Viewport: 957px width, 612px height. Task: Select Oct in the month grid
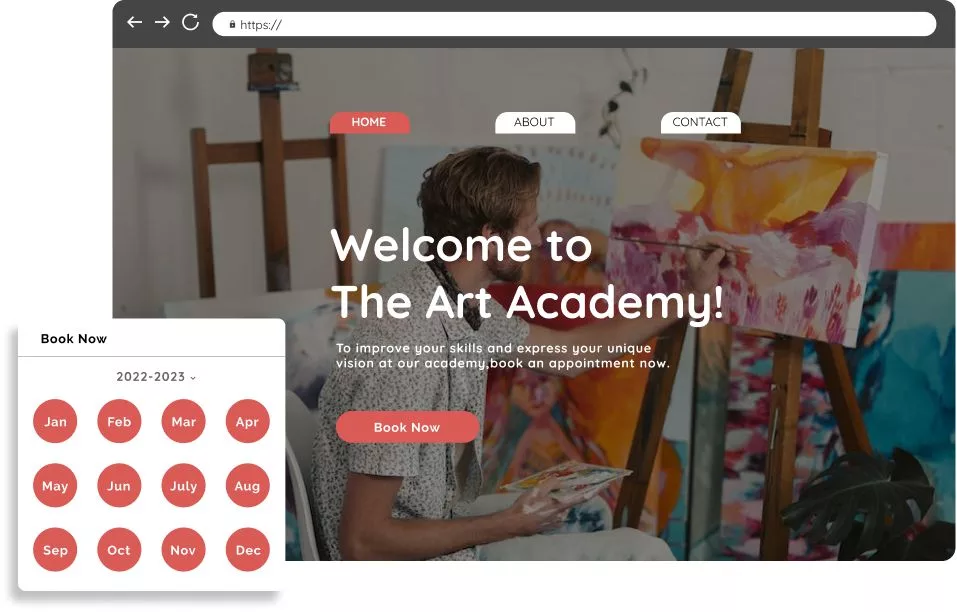[x=119, y=550]
